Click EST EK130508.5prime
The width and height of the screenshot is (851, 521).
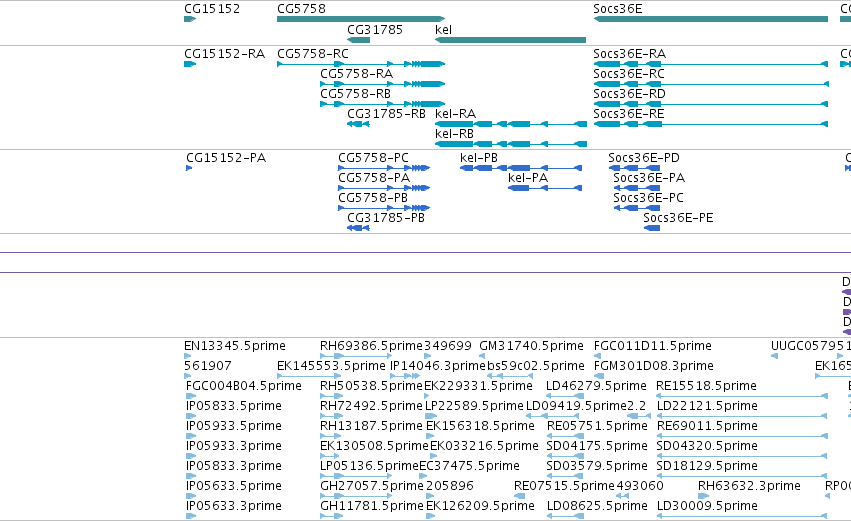coord(374,447)
